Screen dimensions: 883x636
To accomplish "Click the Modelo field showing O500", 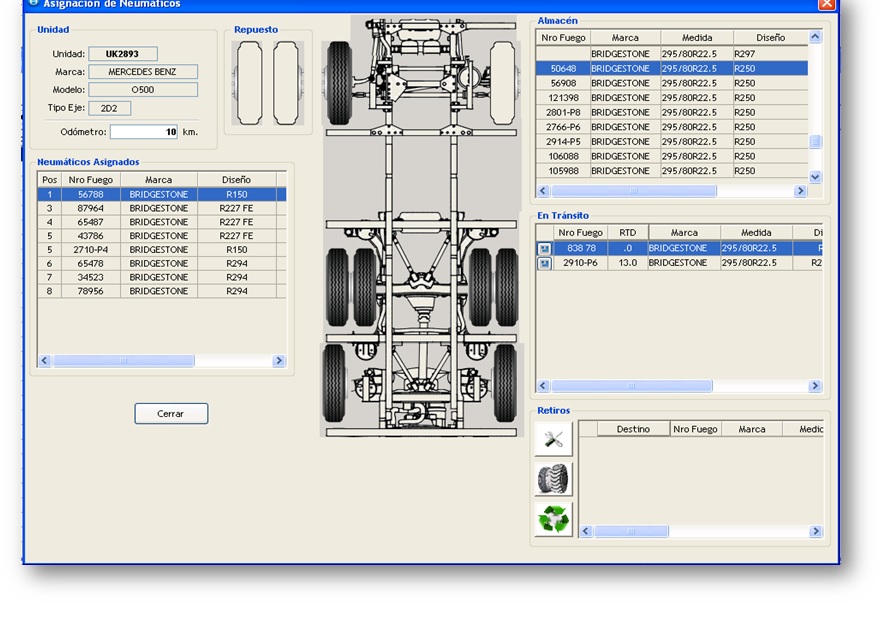I will pos(143,90).
